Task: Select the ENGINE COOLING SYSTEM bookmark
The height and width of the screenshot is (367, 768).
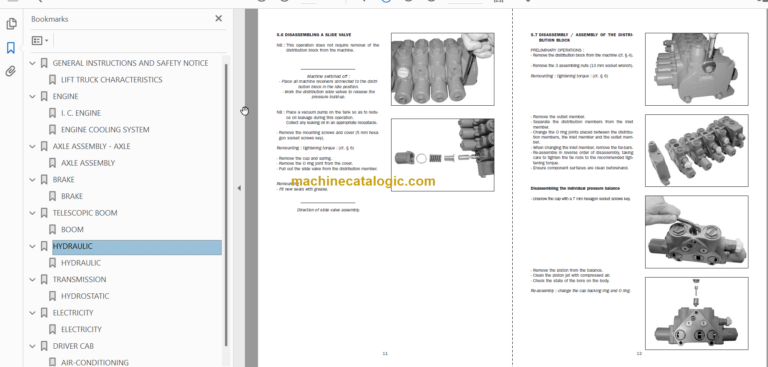Action: point(105,130)
